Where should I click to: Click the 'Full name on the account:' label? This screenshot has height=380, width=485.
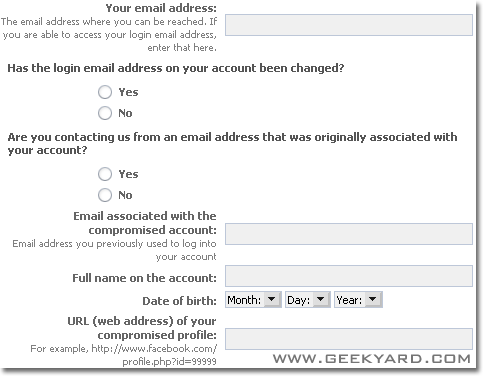coord(144,278)
